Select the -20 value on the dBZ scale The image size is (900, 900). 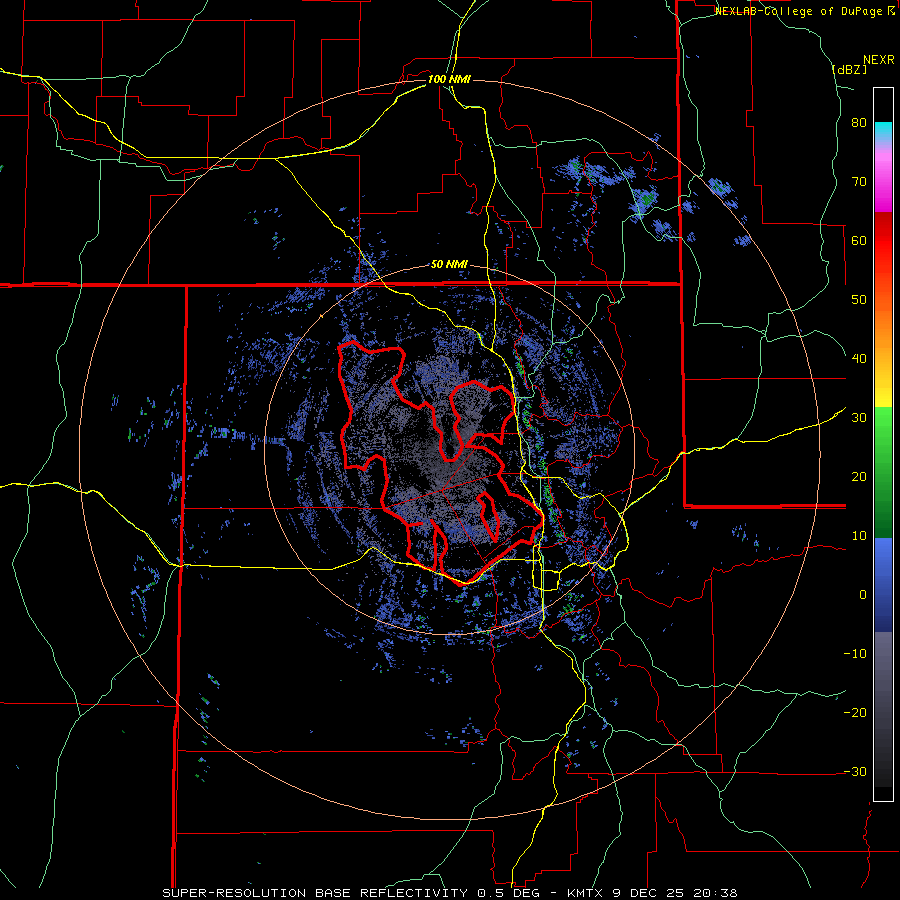[855, 713]
